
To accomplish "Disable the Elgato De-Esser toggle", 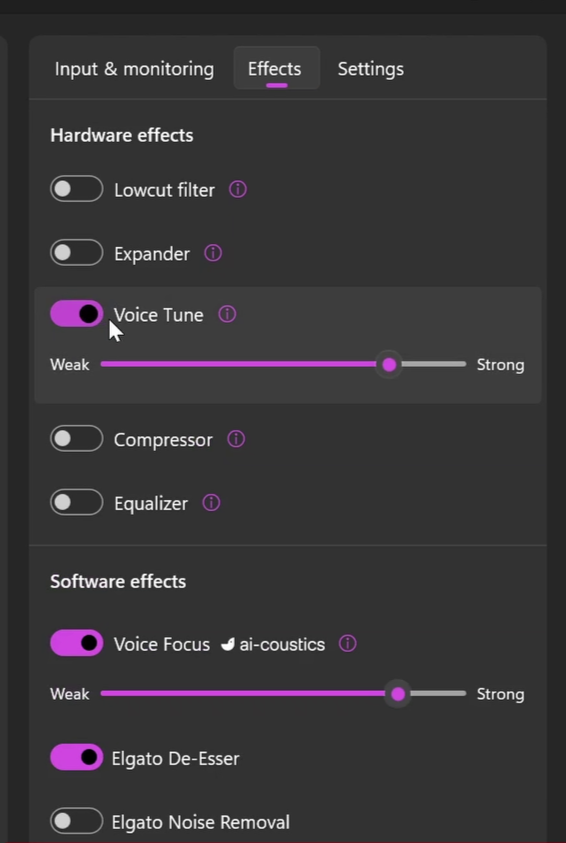I will [x=76, y=757].
